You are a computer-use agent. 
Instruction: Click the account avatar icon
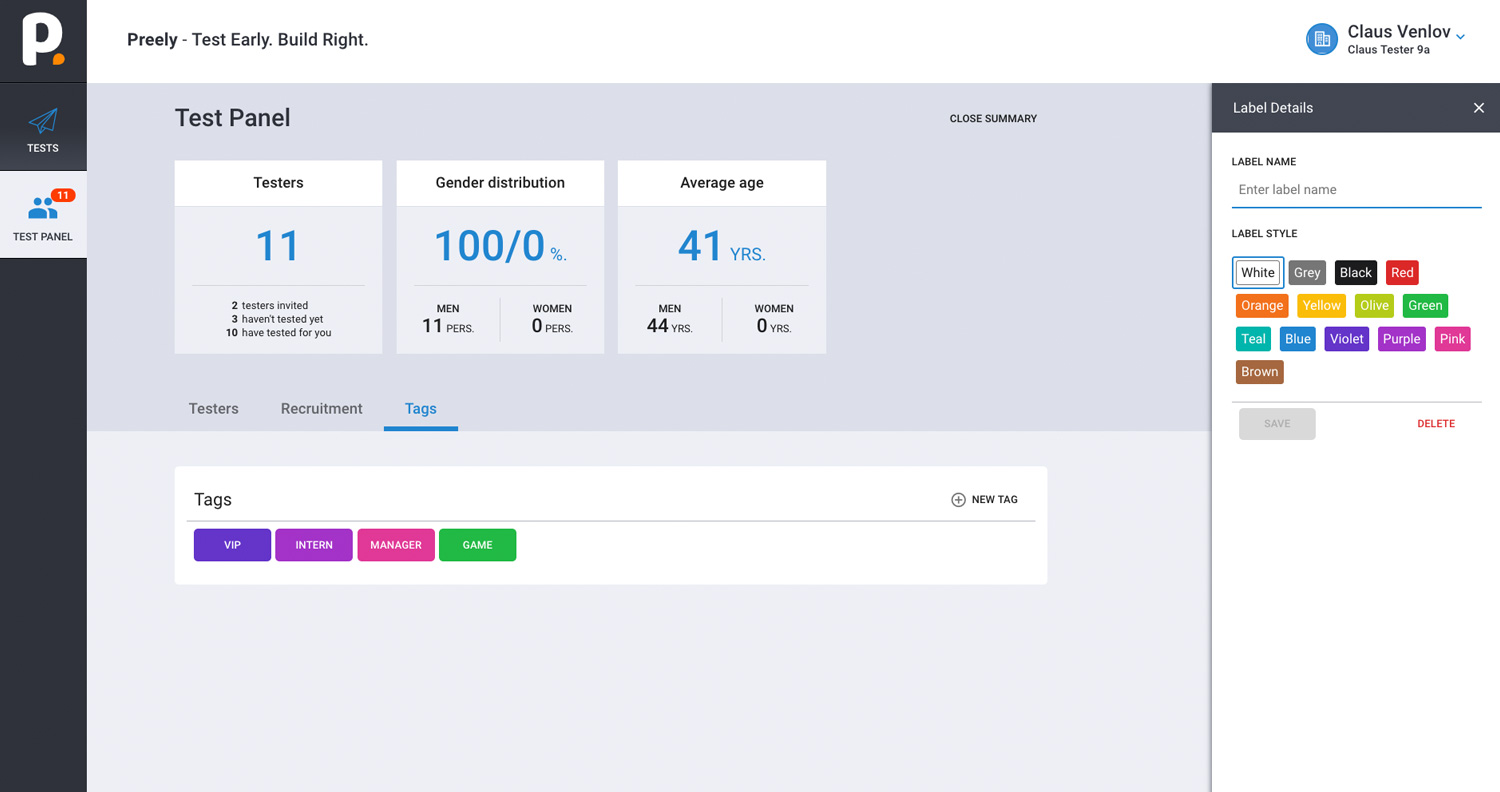coord(1322,39)
